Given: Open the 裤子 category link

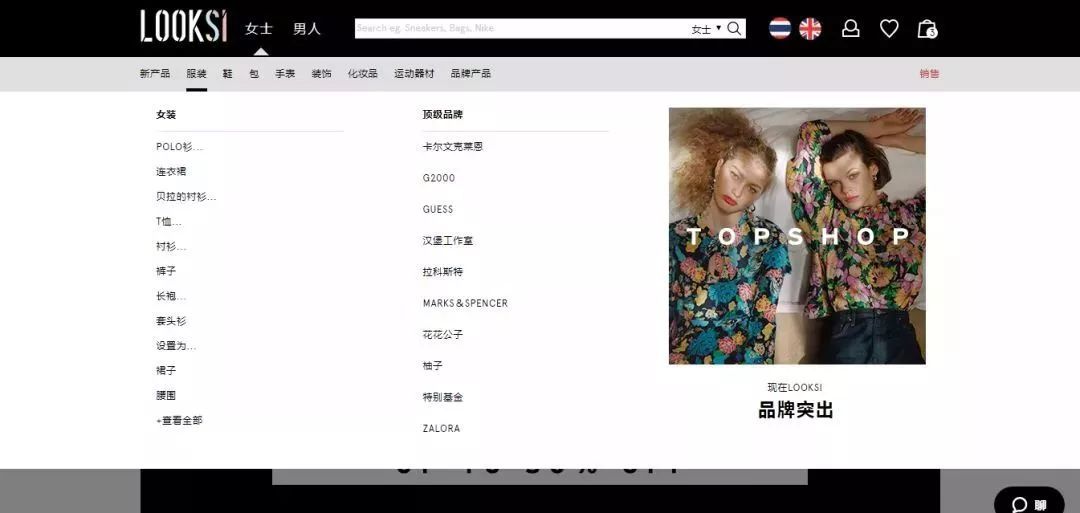Looking at the screenshot, I should pos(166,271).
